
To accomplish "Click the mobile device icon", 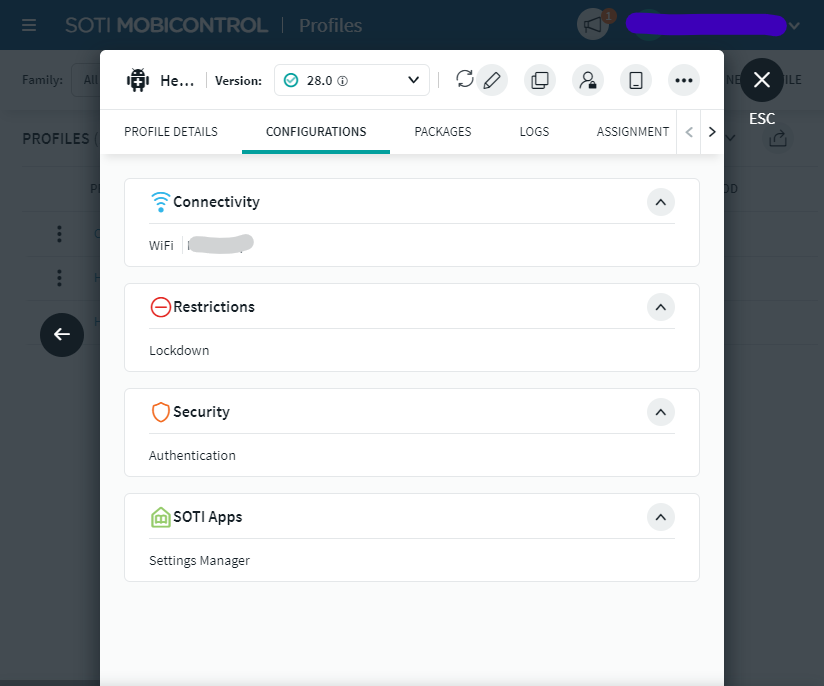I will 636,80.
